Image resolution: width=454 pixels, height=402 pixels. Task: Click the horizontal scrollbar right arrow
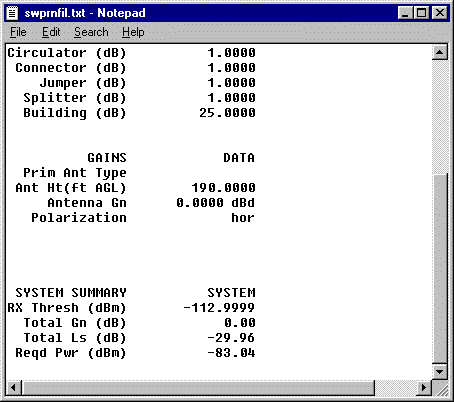click(x=424, y=388)
